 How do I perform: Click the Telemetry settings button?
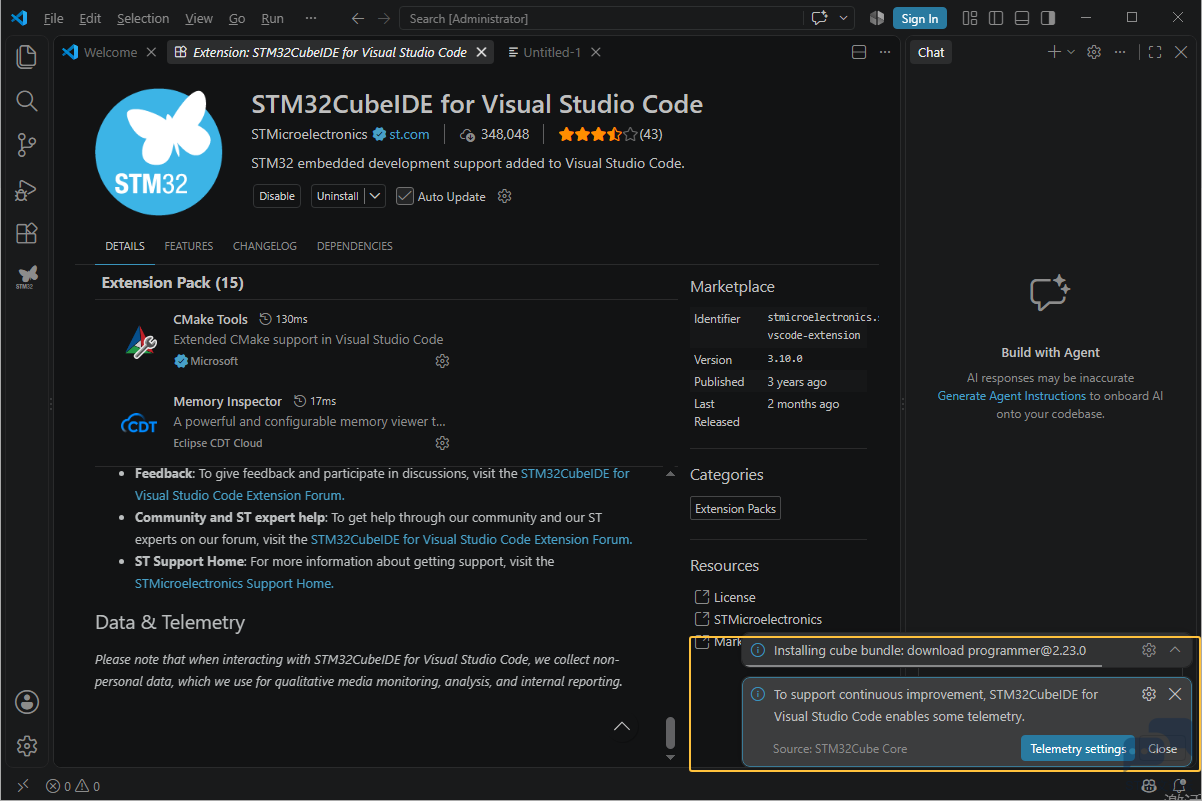[1078, 749]
